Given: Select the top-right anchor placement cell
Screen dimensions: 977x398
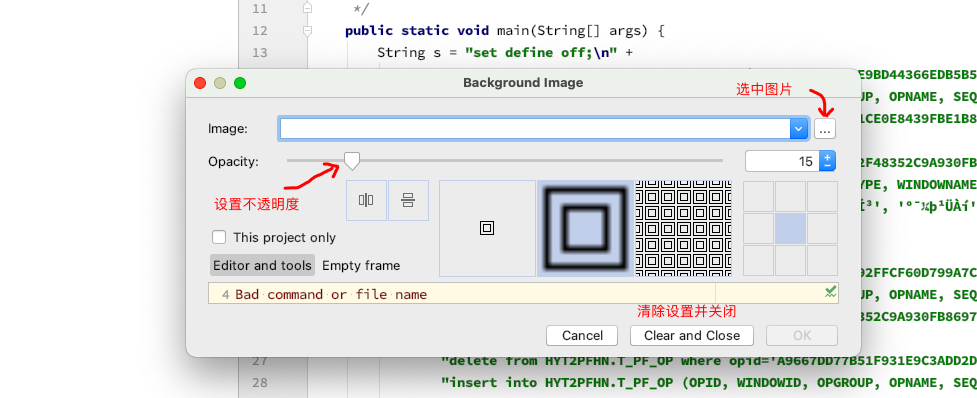Looking at the screenshot, I should (x=822, y=197).
